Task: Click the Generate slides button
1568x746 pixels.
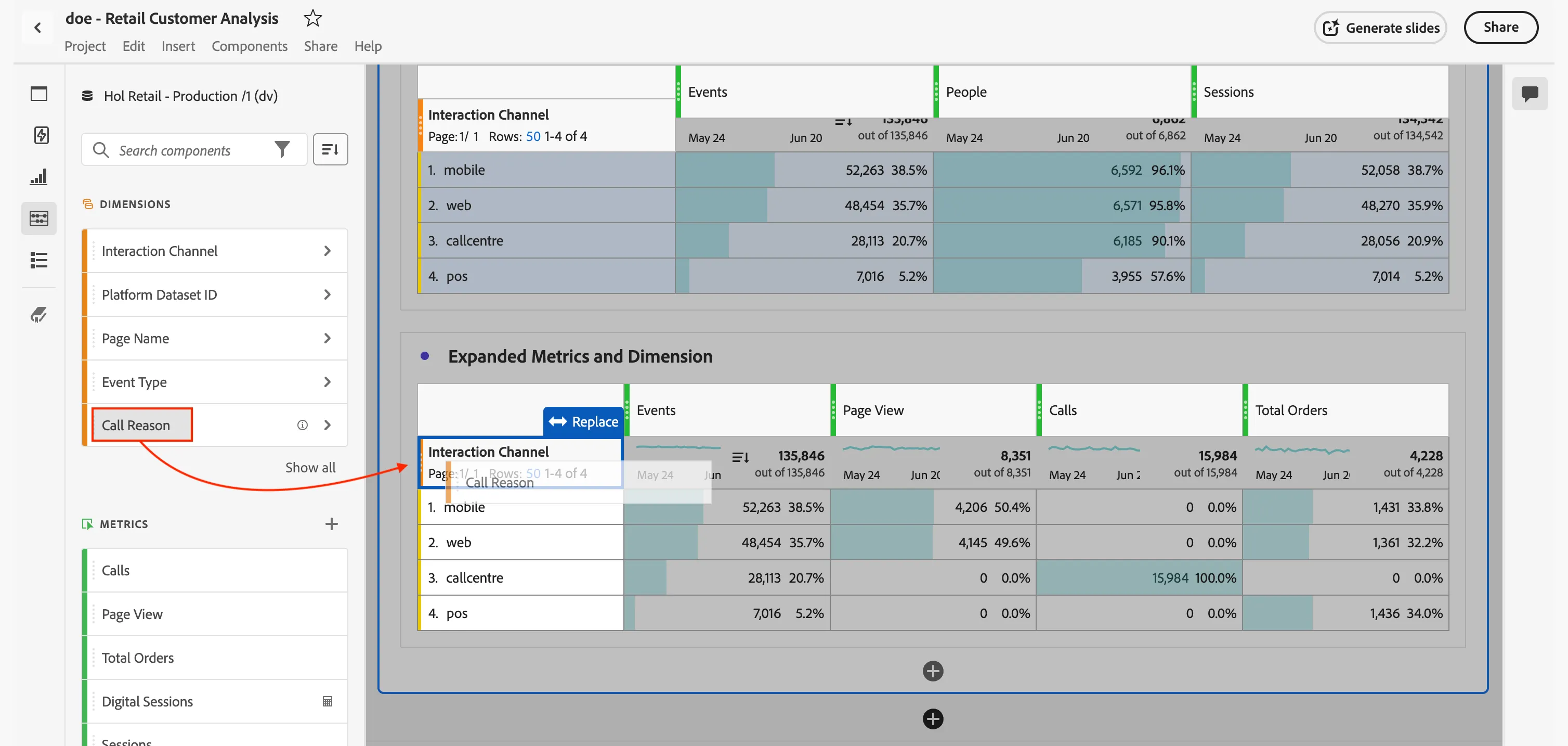Action: (x=1380, y=28)
